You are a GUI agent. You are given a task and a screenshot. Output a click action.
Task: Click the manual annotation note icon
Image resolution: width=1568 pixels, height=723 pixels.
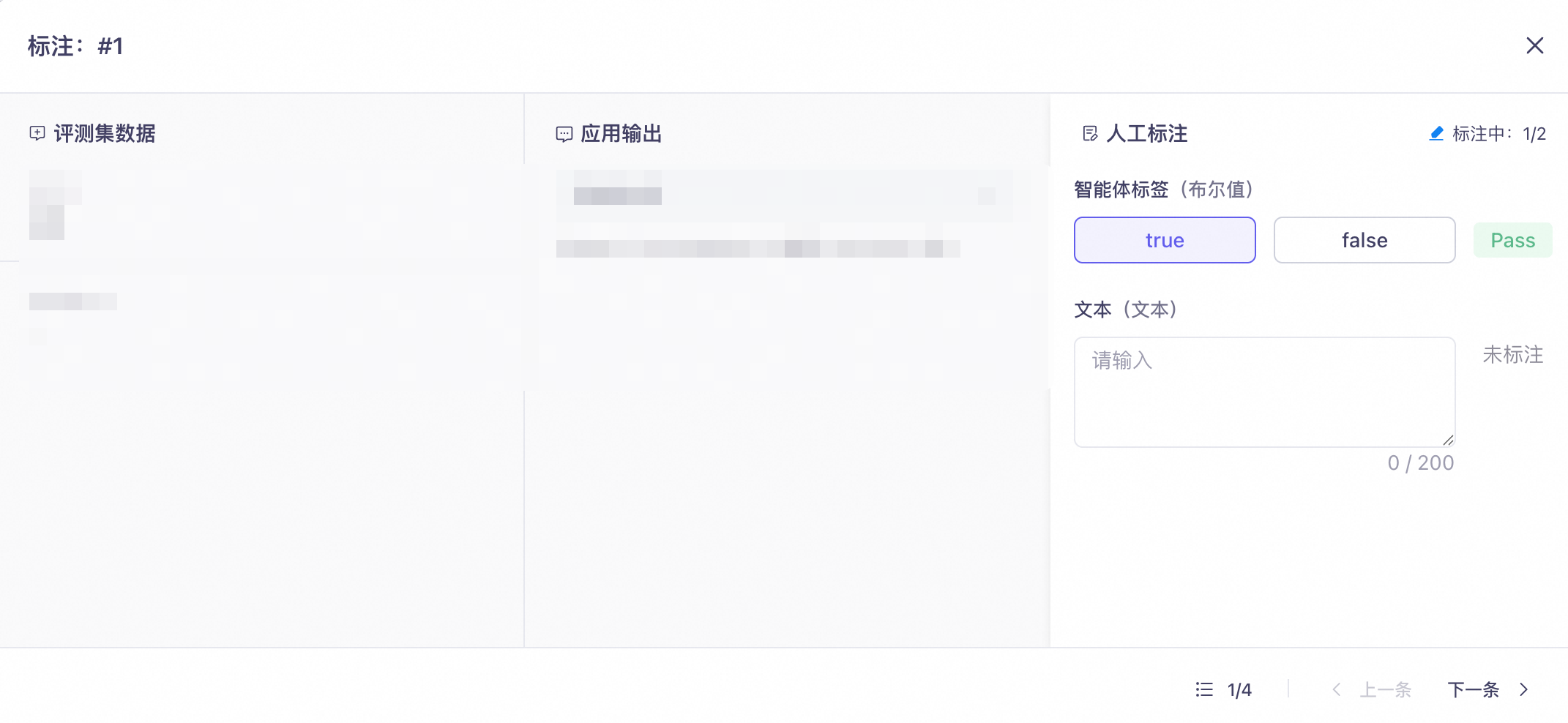[x=1090, y=133]
